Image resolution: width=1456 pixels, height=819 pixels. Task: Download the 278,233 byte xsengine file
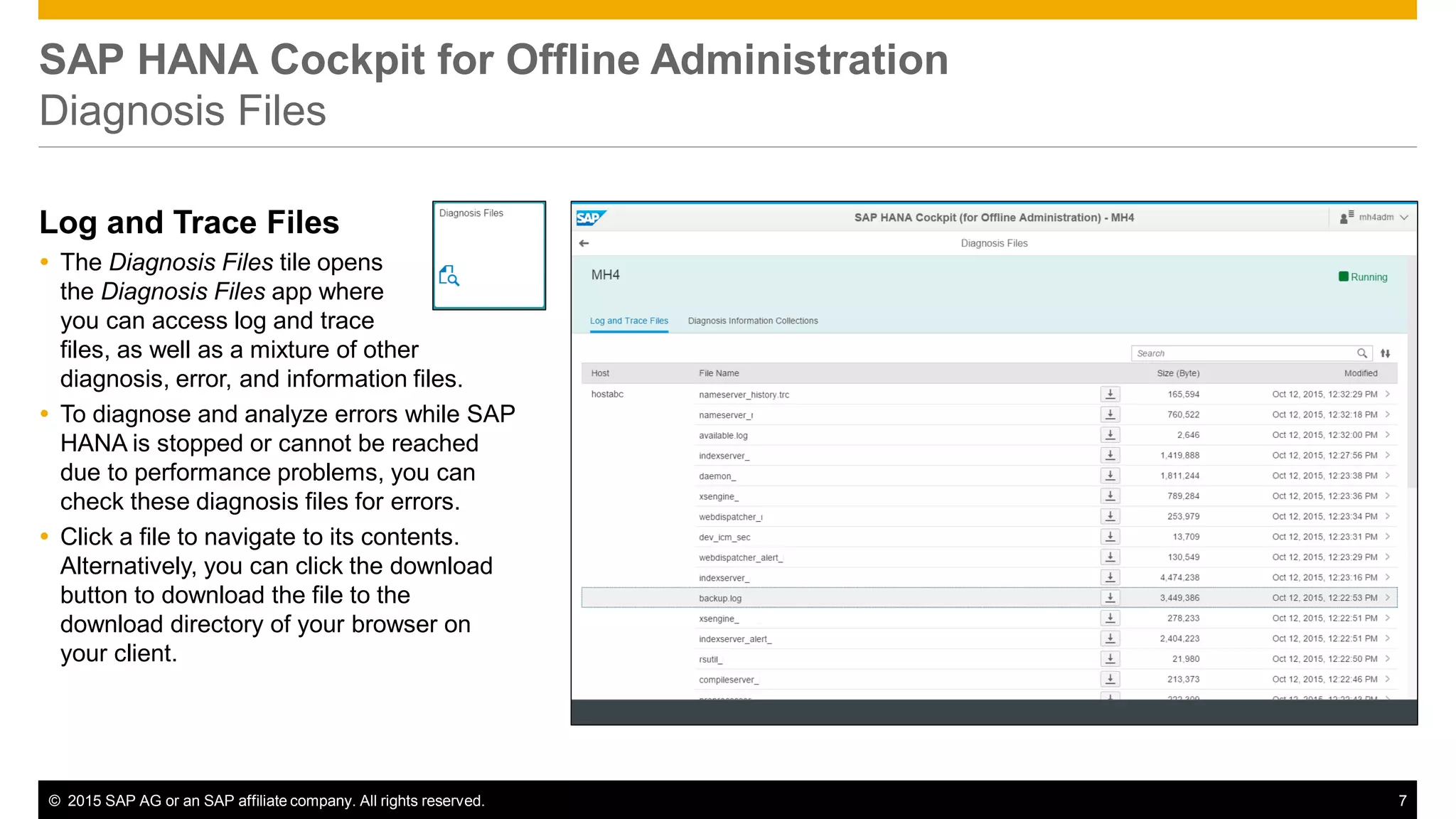pyautogui.click(x=1110, y=618)
